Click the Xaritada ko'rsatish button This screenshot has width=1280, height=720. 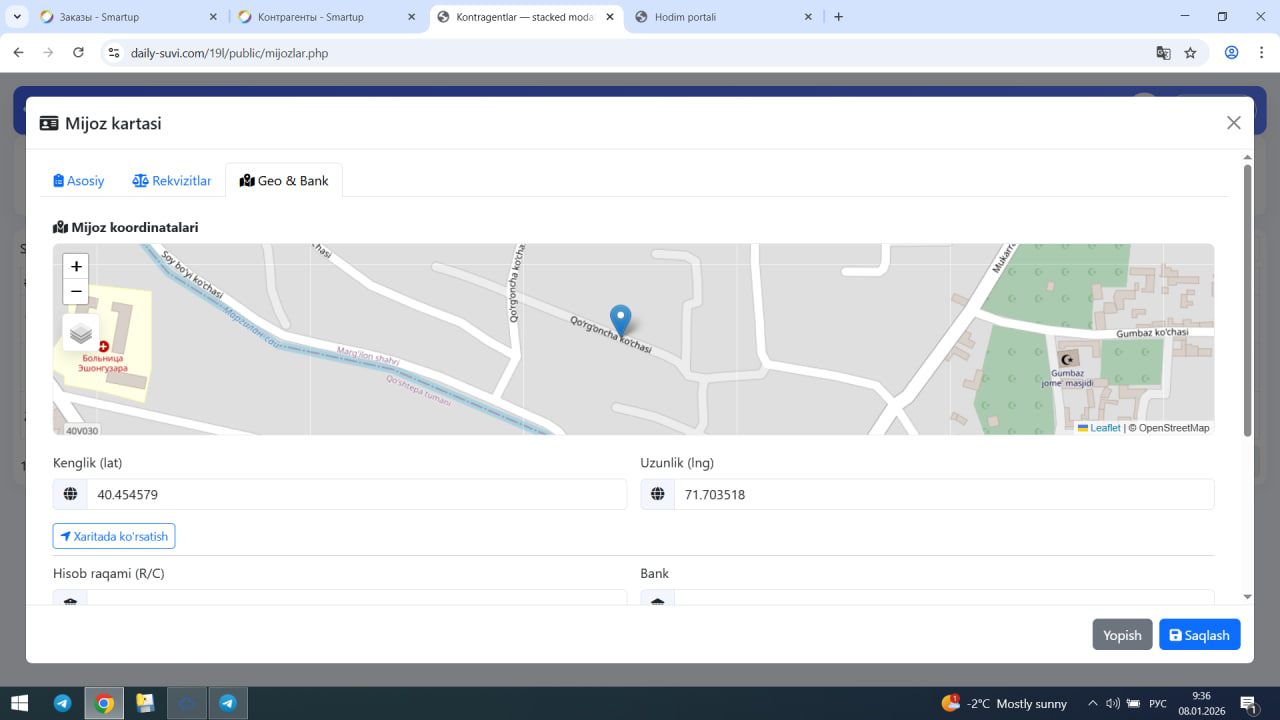coord(114,536)
